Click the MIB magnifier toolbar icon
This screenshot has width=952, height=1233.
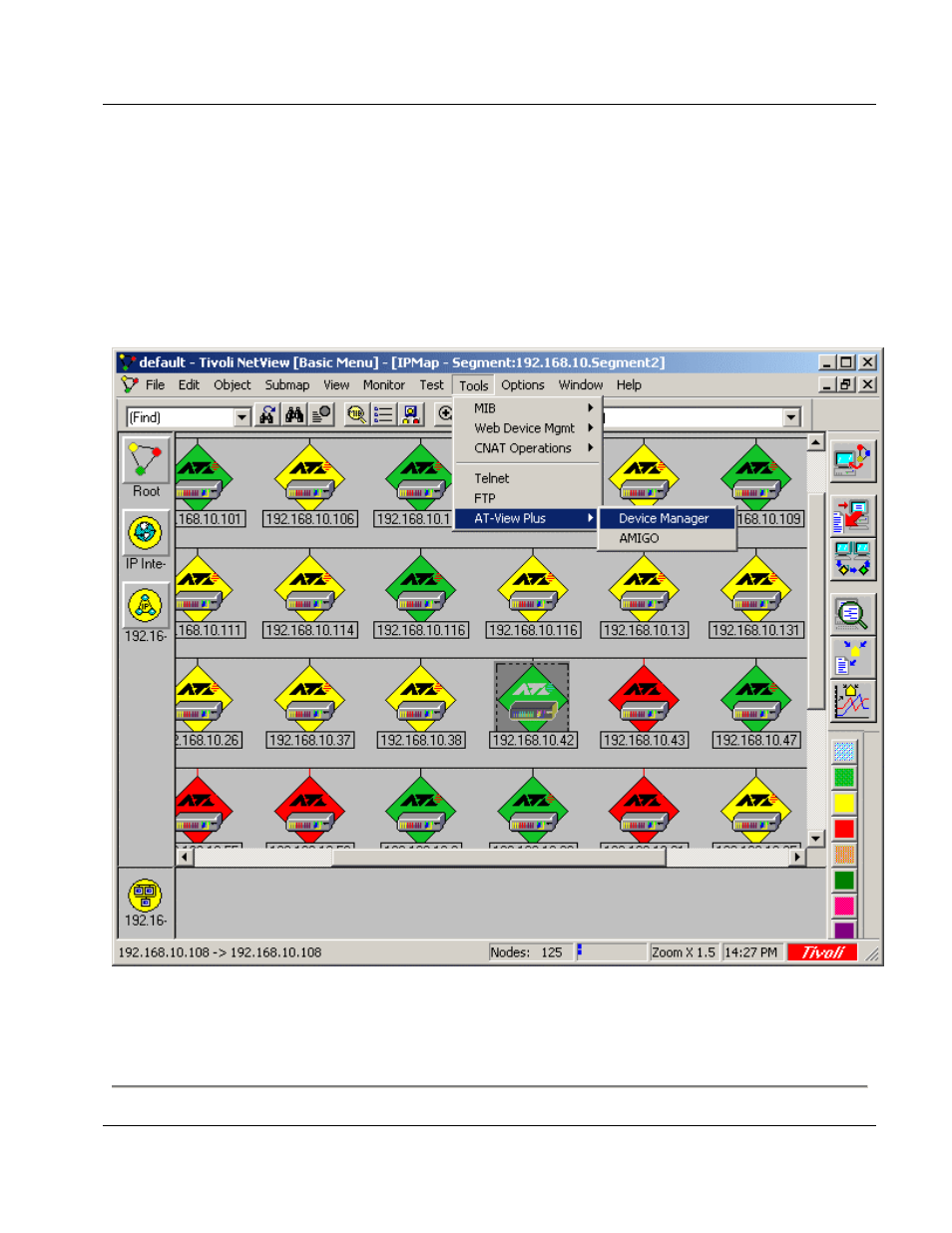coord(357,415)
